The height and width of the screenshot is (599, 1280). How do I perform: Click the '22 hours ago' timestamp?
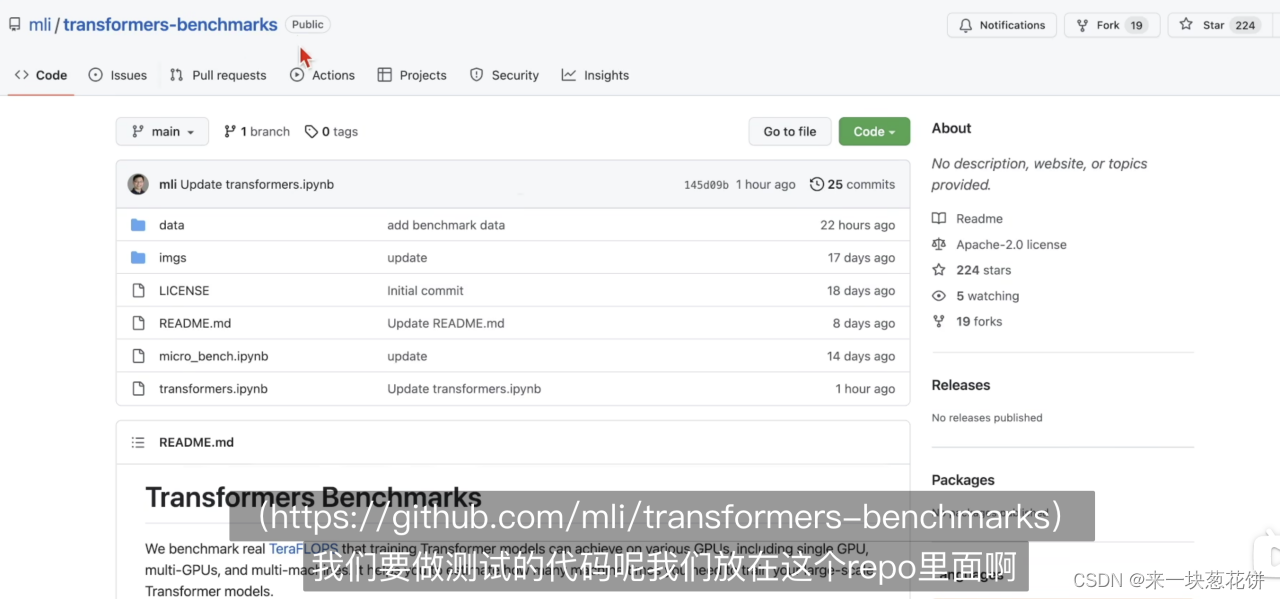858,225
